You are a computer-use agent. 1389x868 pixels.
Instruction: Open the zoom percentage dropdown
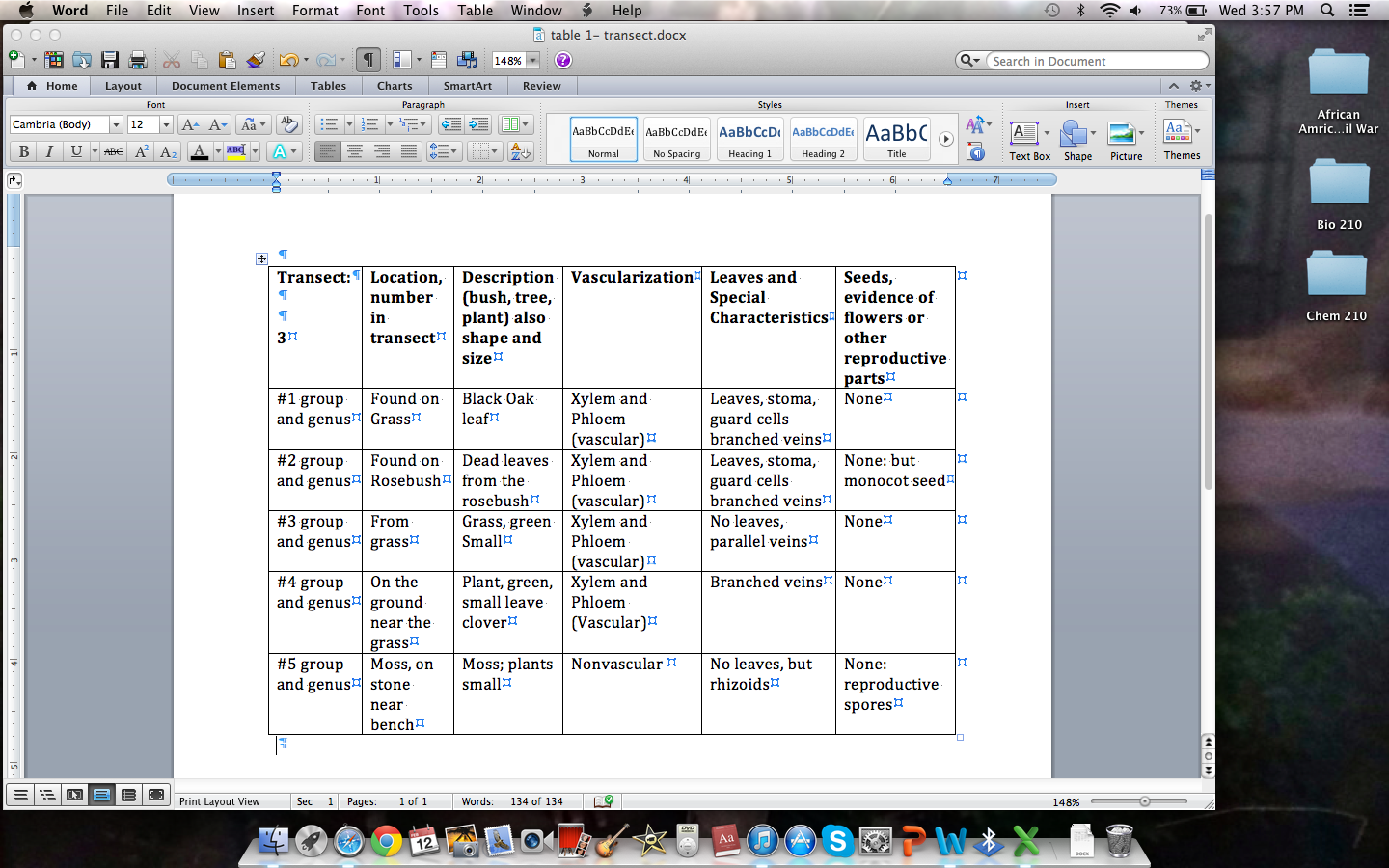532,60
